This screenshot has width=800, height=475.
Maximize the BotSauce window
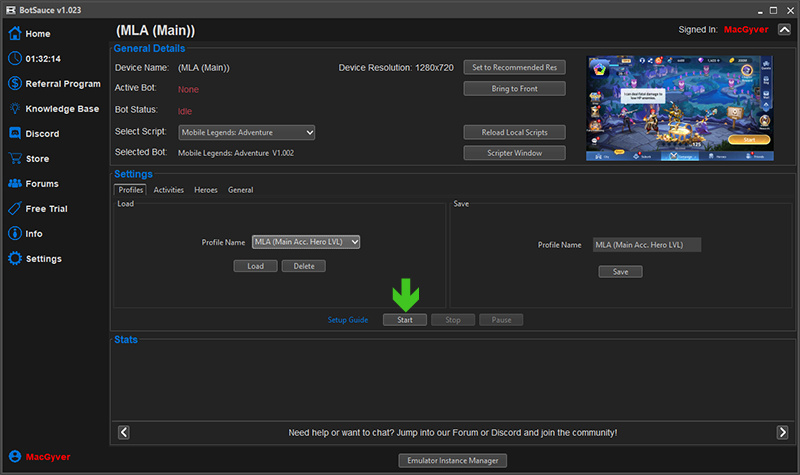pos(773,10)
